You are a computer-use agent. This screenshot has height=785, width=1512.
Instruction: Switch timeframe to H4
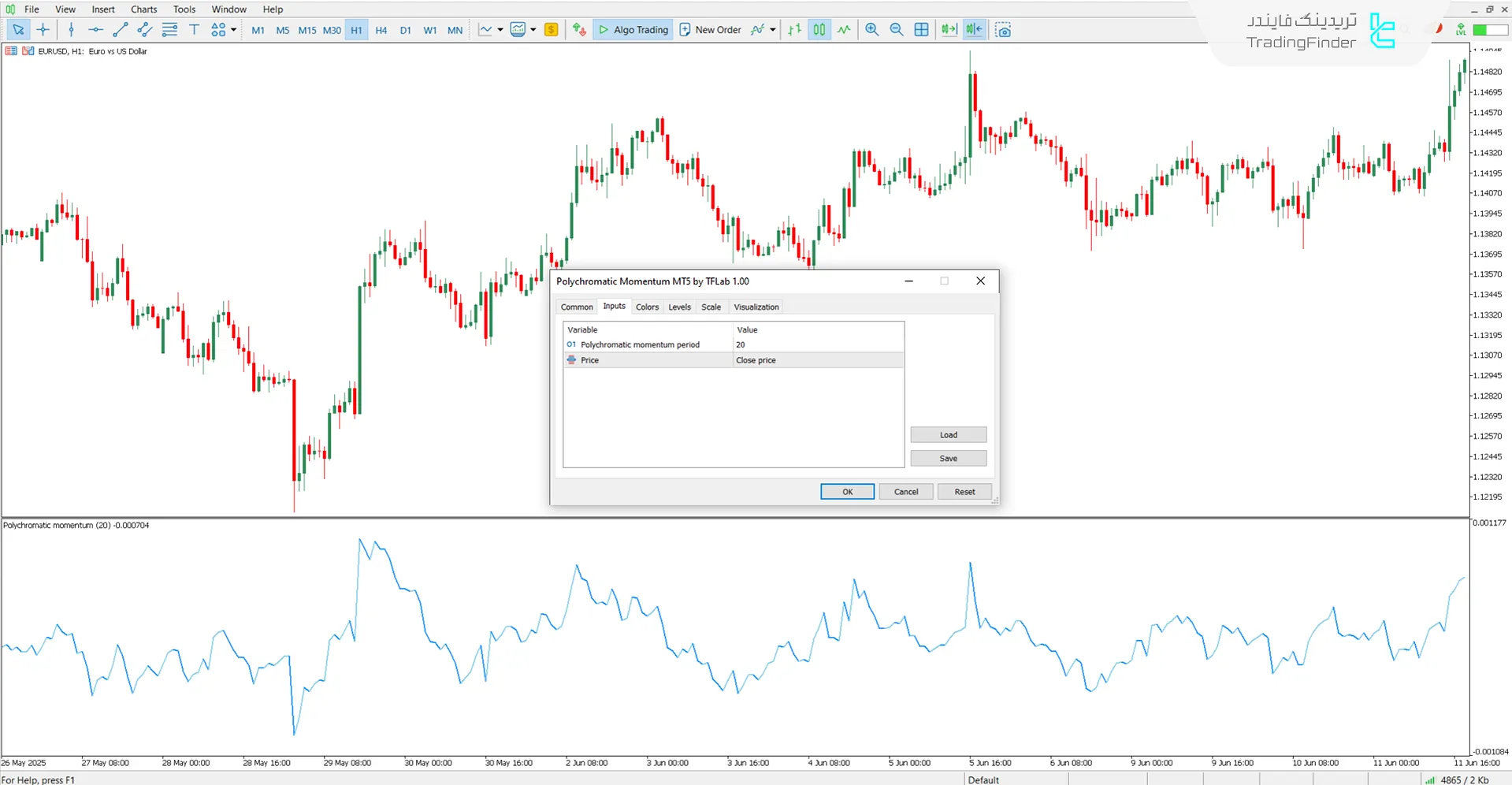pyautogui.click(x=381, y=29)
